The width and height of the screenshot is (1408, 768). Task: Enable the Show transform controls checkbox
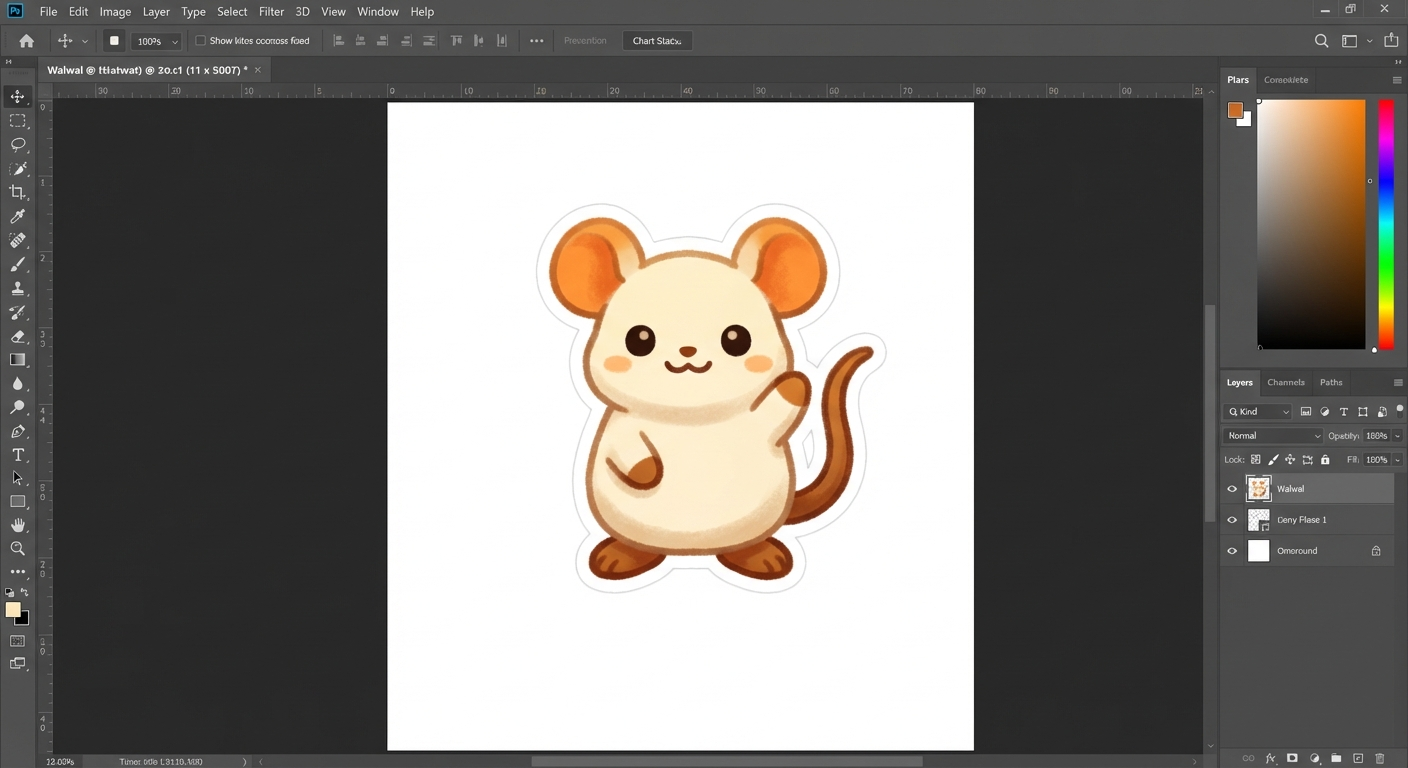201,41
